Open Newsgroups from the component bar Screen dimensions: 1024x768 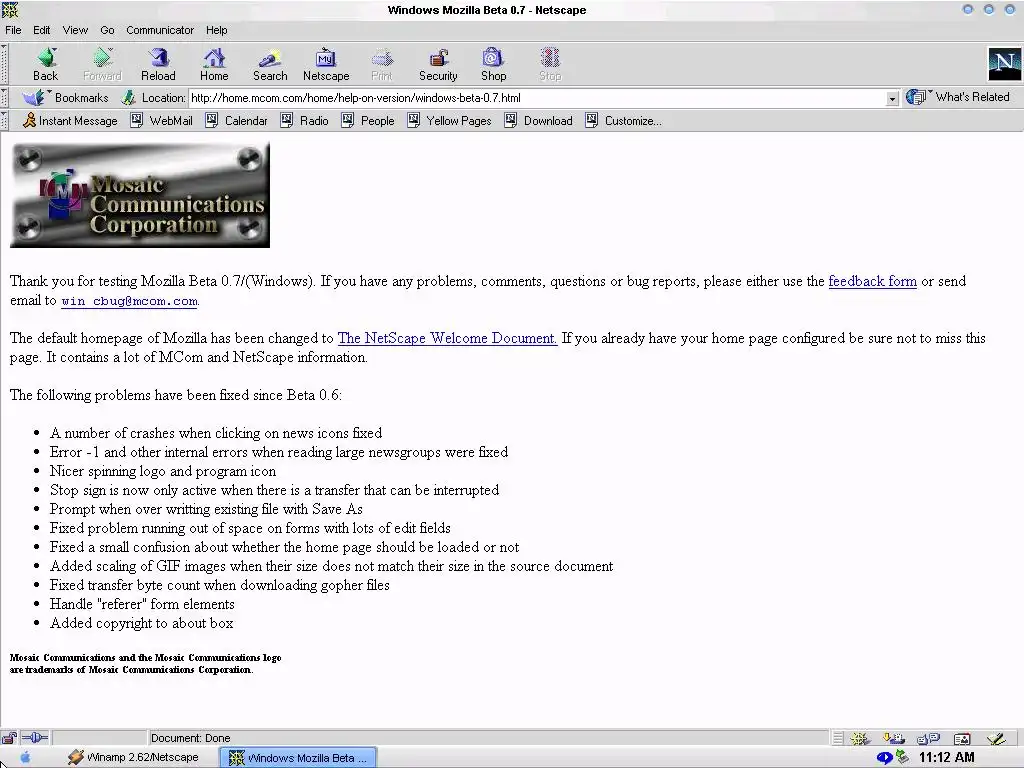pyautogui.click(x=928, y=739)
